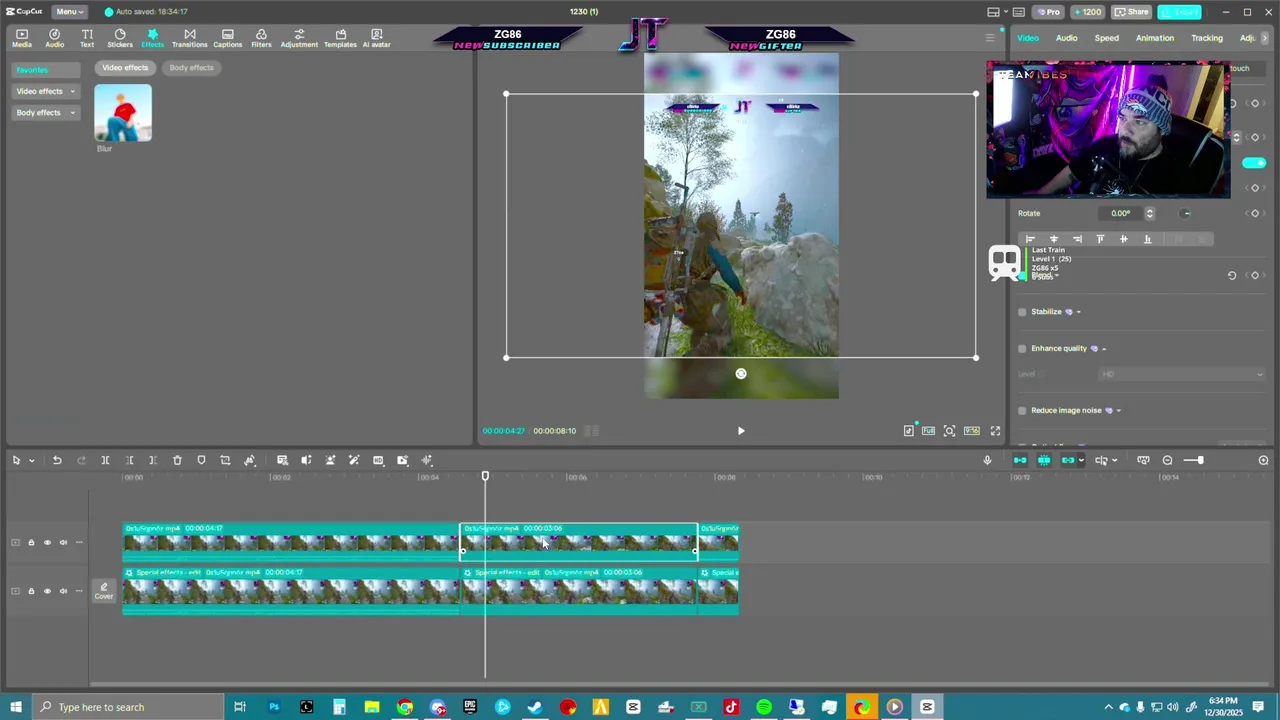Image resolution: width=1280 pixels, height=720 pixels.
Task: Click the 9:16 ratio icon under preview
Action: (971, 431)
